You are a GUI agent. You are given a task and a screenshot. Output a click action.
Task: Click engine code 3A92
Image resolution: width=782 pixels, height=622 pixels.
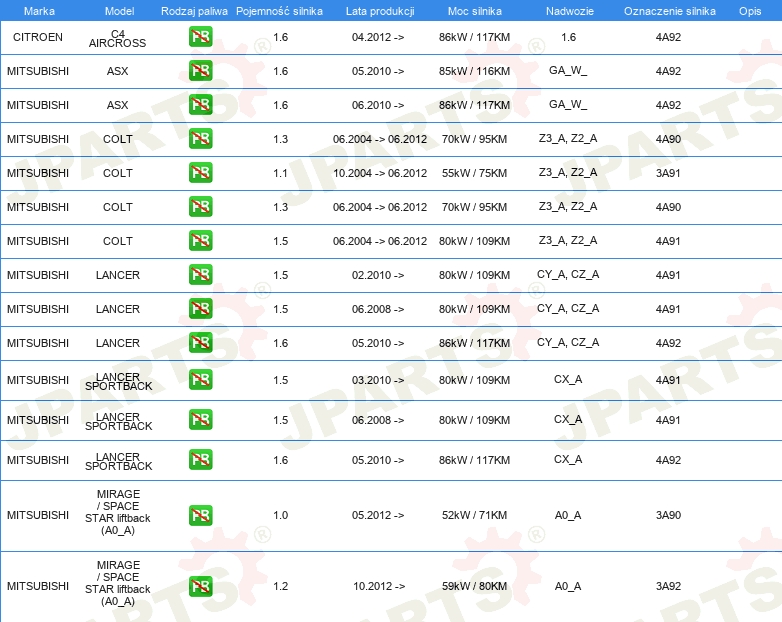[x=668, y=586]
